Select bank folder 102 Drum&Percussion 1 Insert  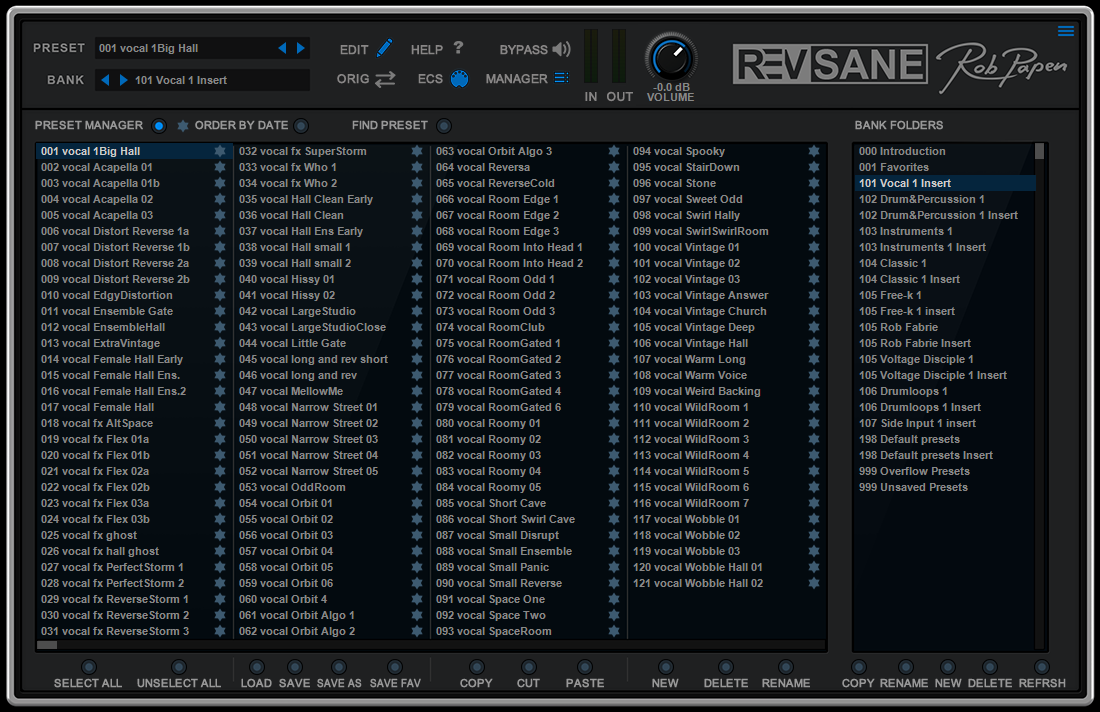(x=944, y=215)
